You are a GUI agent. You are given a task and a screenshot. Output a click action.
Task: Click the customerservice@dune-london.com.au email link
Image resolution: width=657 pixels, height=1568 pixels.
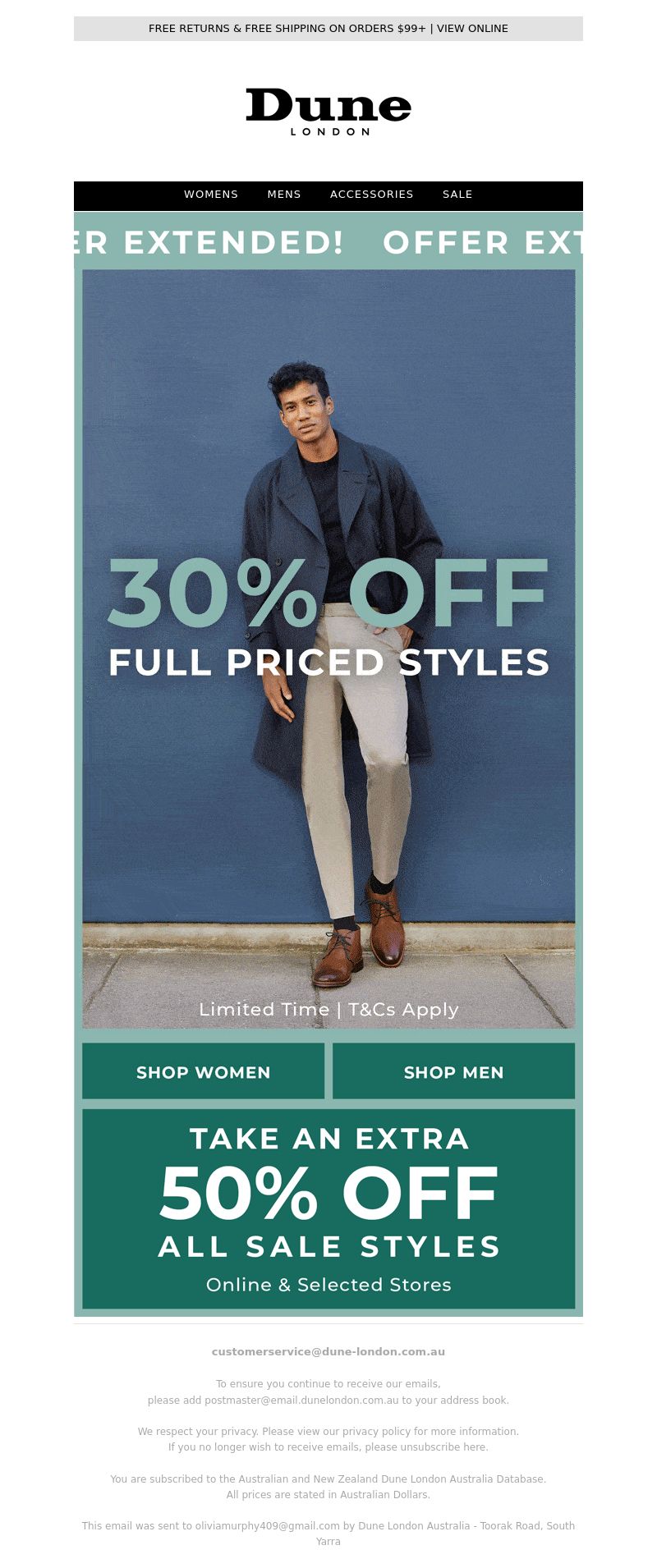pos(328,1351)
